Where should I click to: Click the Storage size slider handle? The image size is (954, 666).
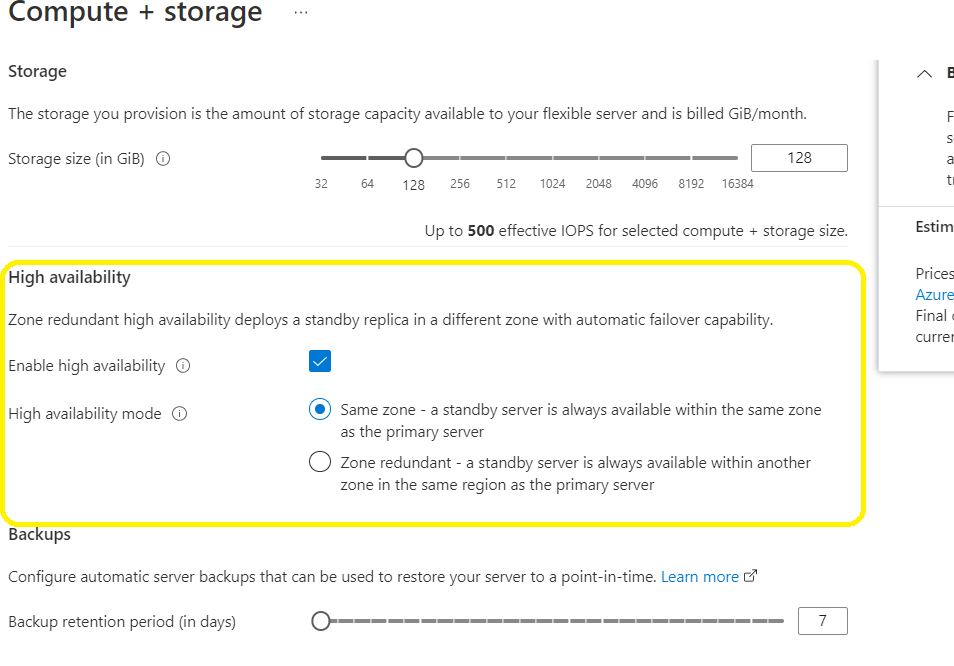[413, 157]
